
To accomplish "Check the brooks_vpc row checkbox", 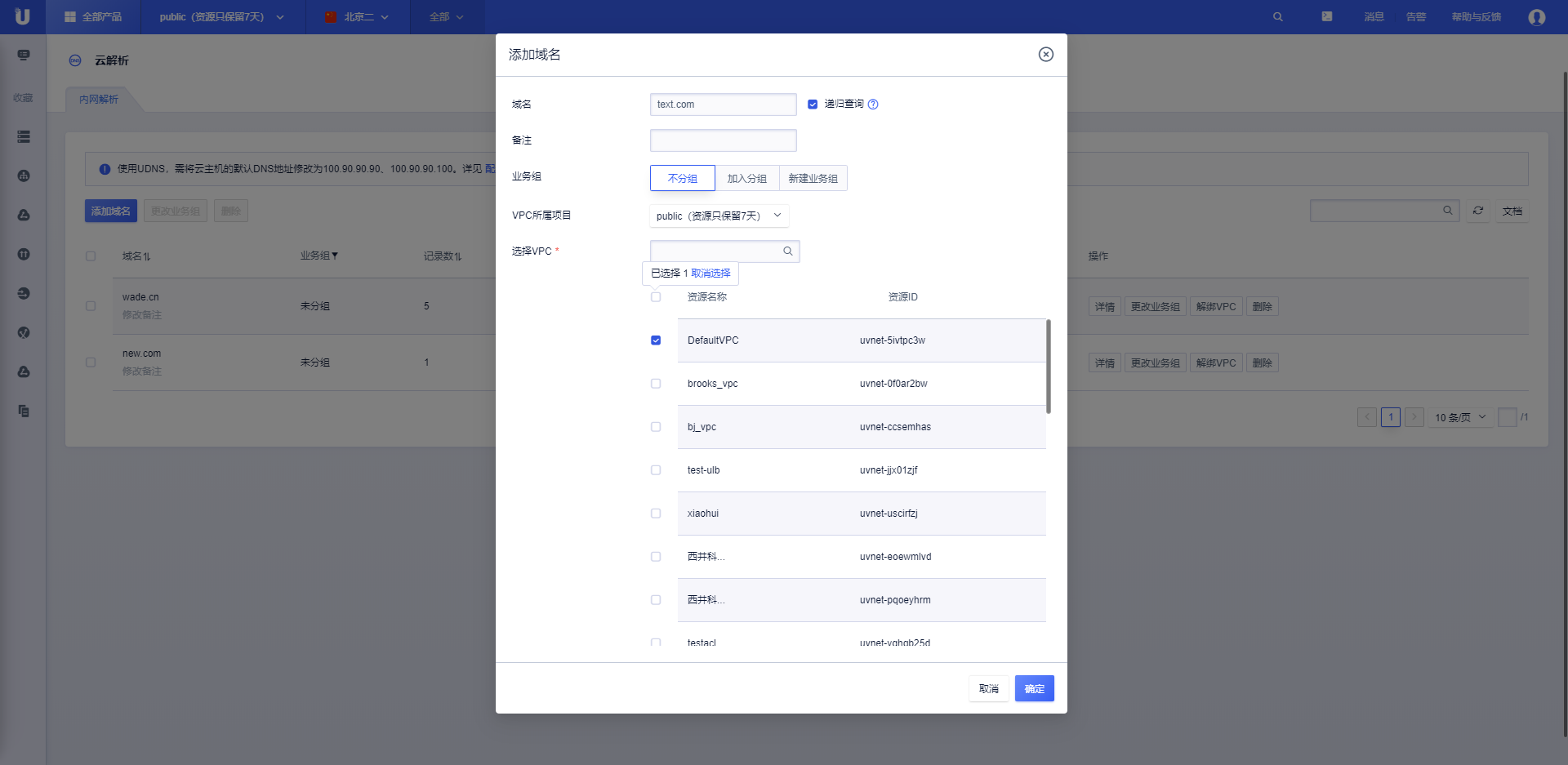I will click(x=656, y=384).
